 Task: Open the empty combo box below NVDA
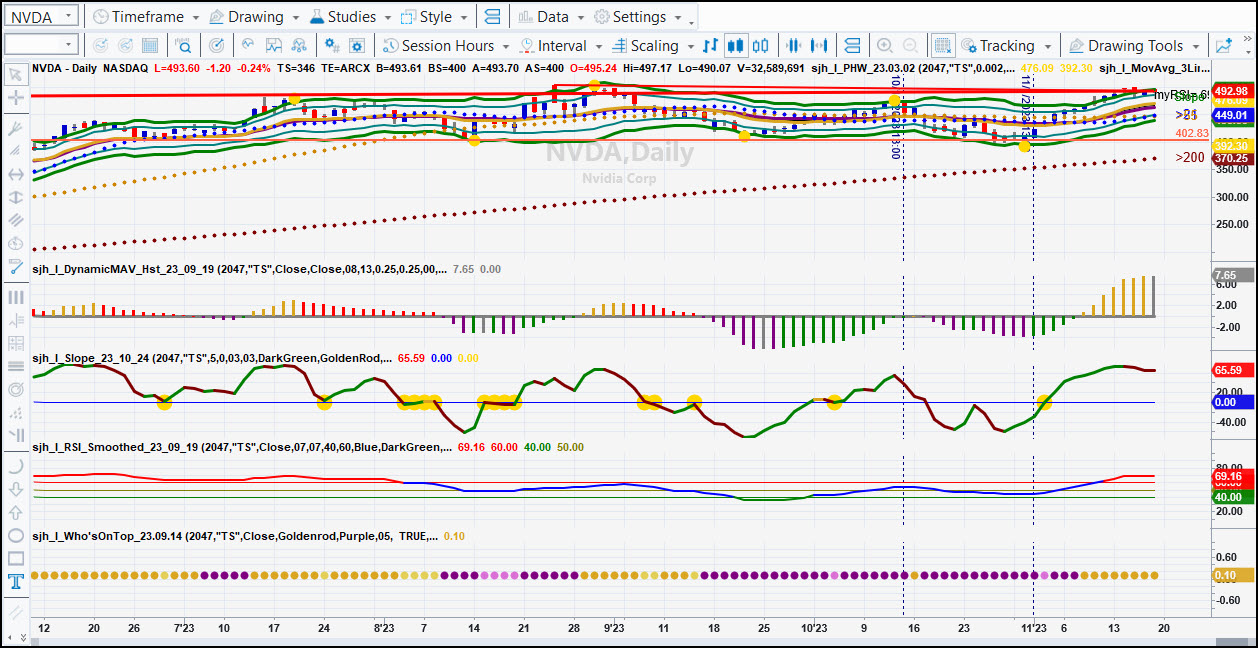(x=41, y=45)
